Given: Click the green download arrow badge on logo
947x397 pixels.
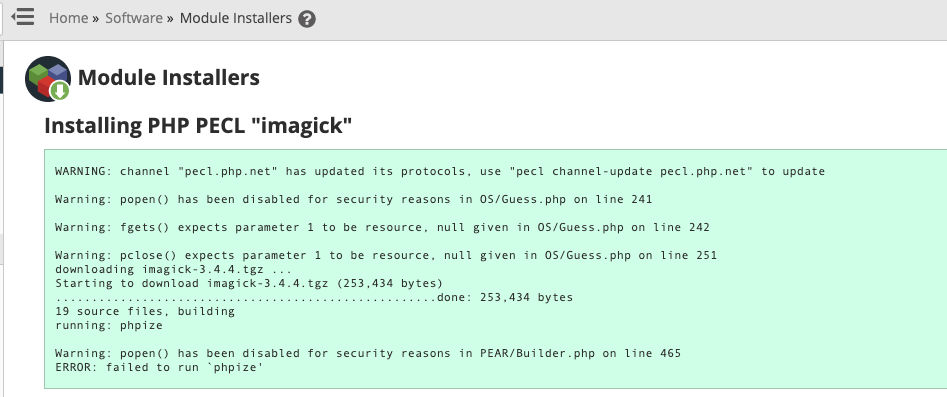Looking at the screenshot, I should tap(59, 91).
